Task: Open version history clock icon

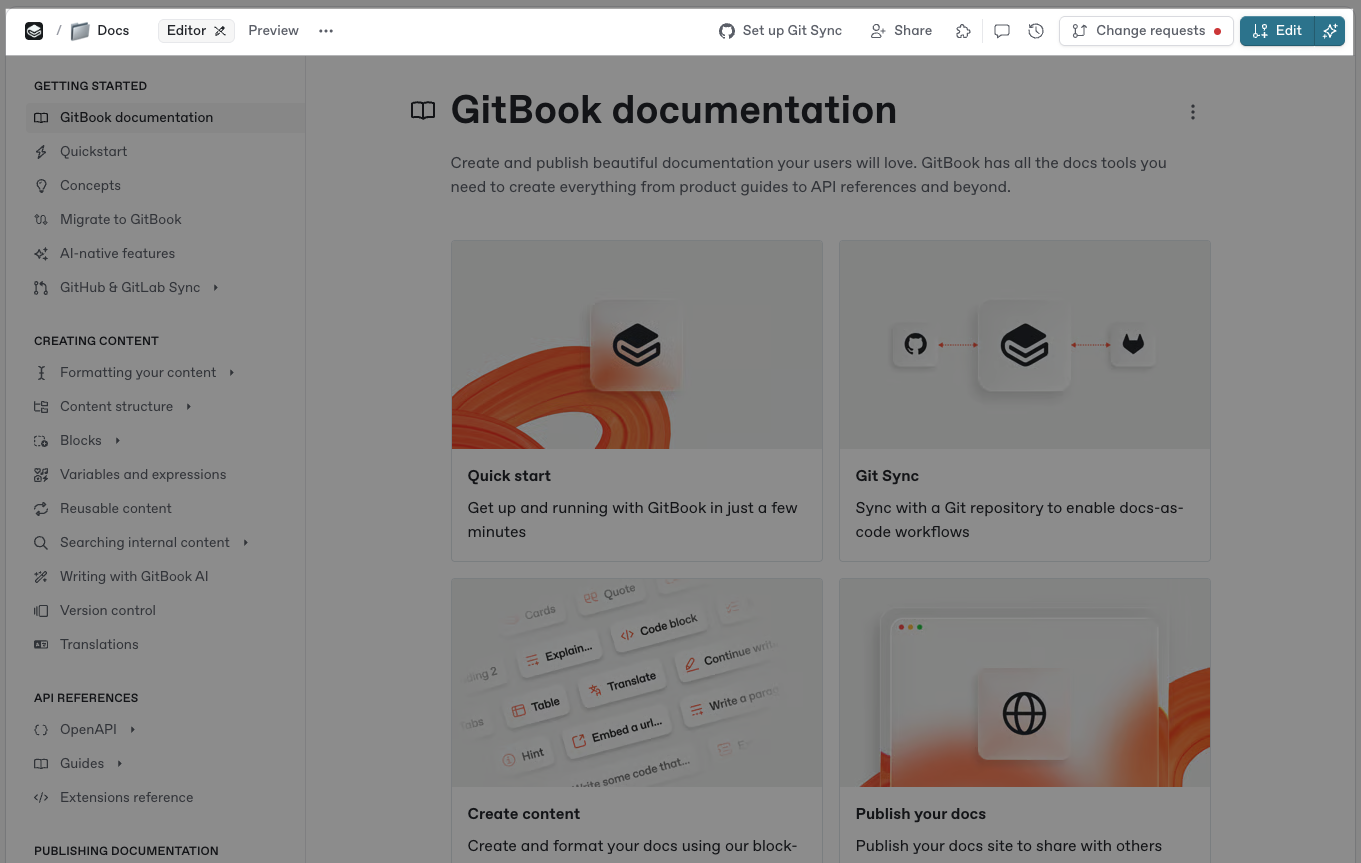Action: tap(1036, 31)
